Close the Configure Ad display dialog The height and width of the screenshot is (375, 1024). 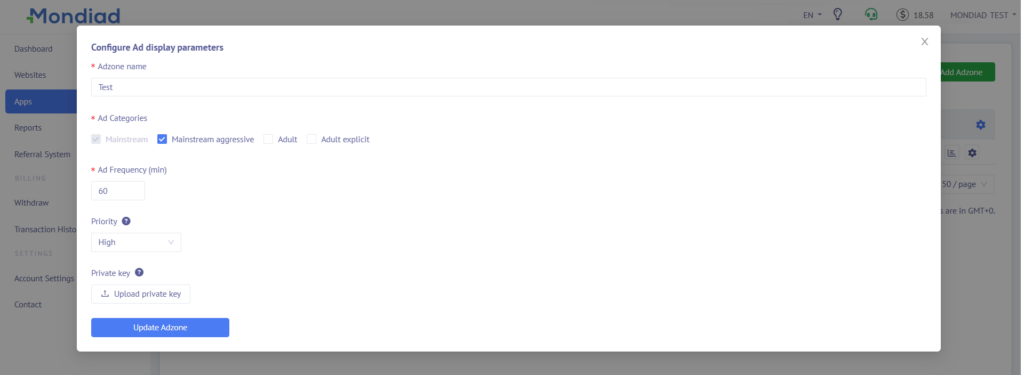pos(924,42)
